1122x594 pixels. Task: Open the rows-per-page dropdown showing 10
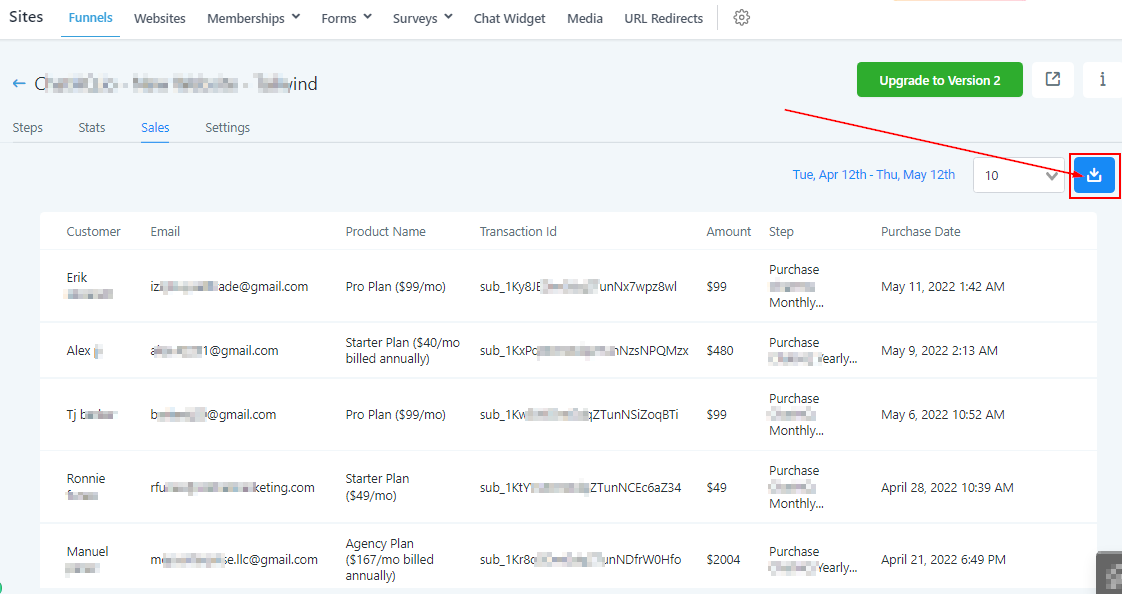pyautogui.click(x=1018, y=175)
